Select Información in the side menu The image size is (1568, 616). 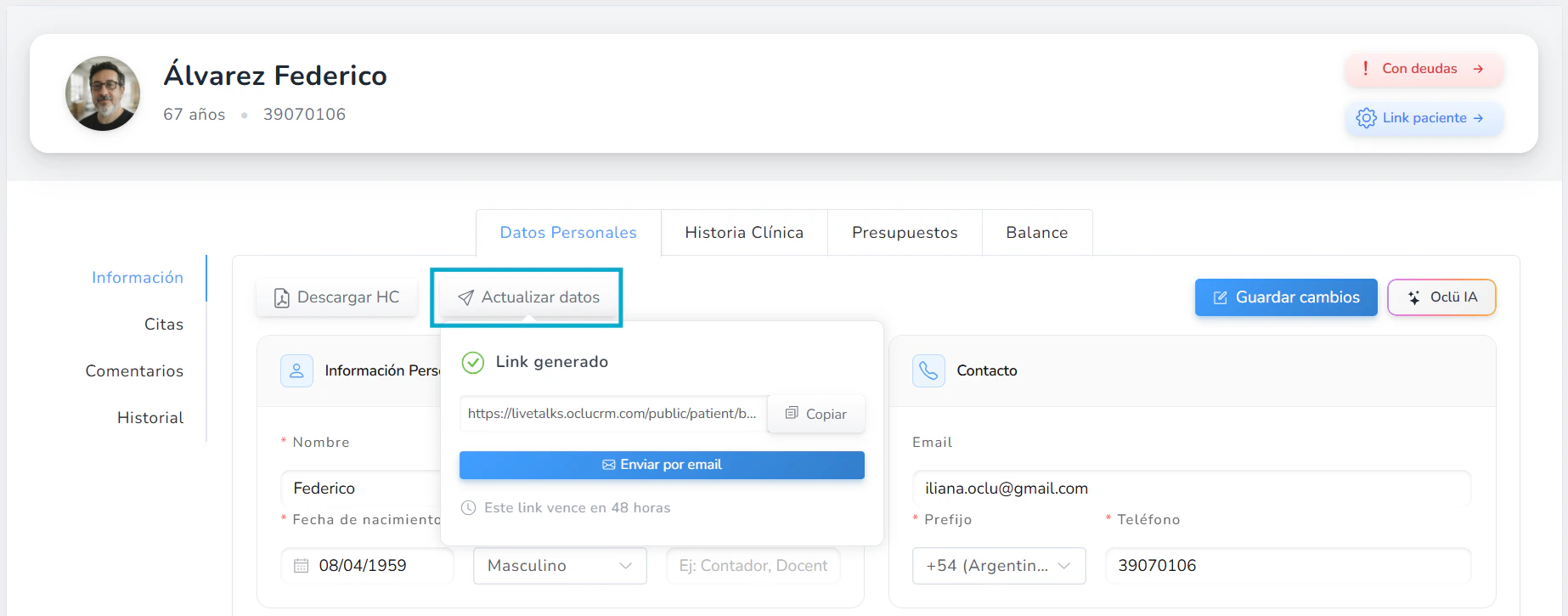click(x=138, y=278)
